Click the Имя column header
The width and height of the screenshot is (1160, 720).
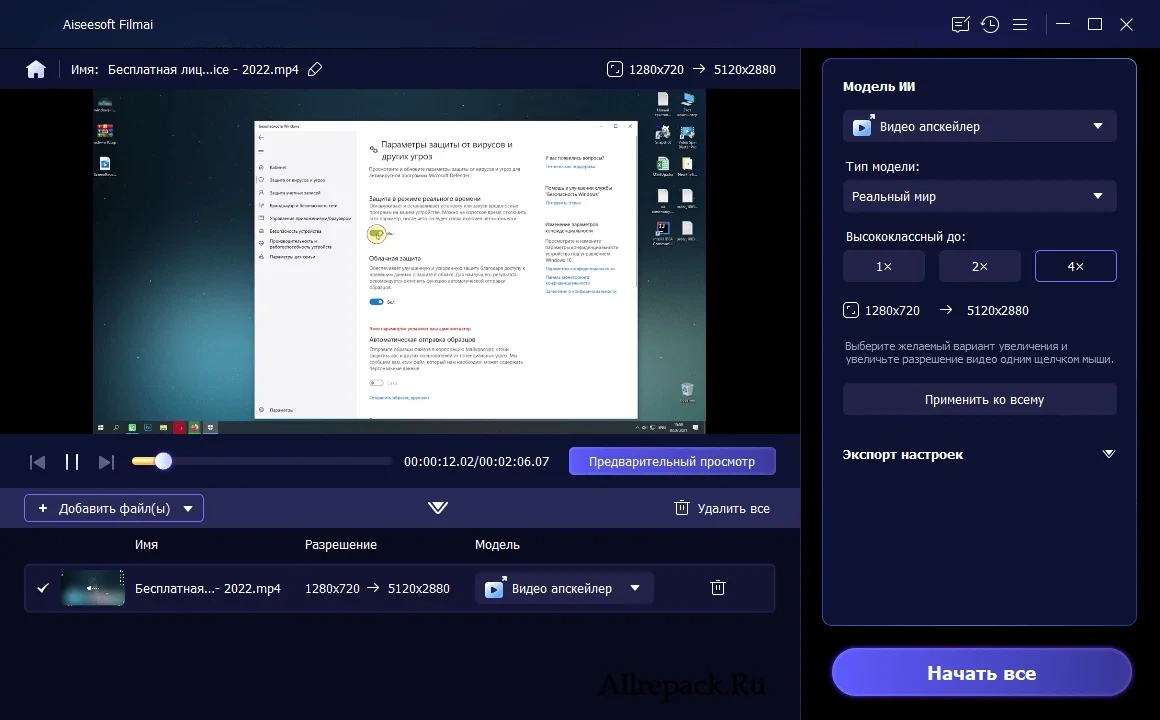pos(146,545)
